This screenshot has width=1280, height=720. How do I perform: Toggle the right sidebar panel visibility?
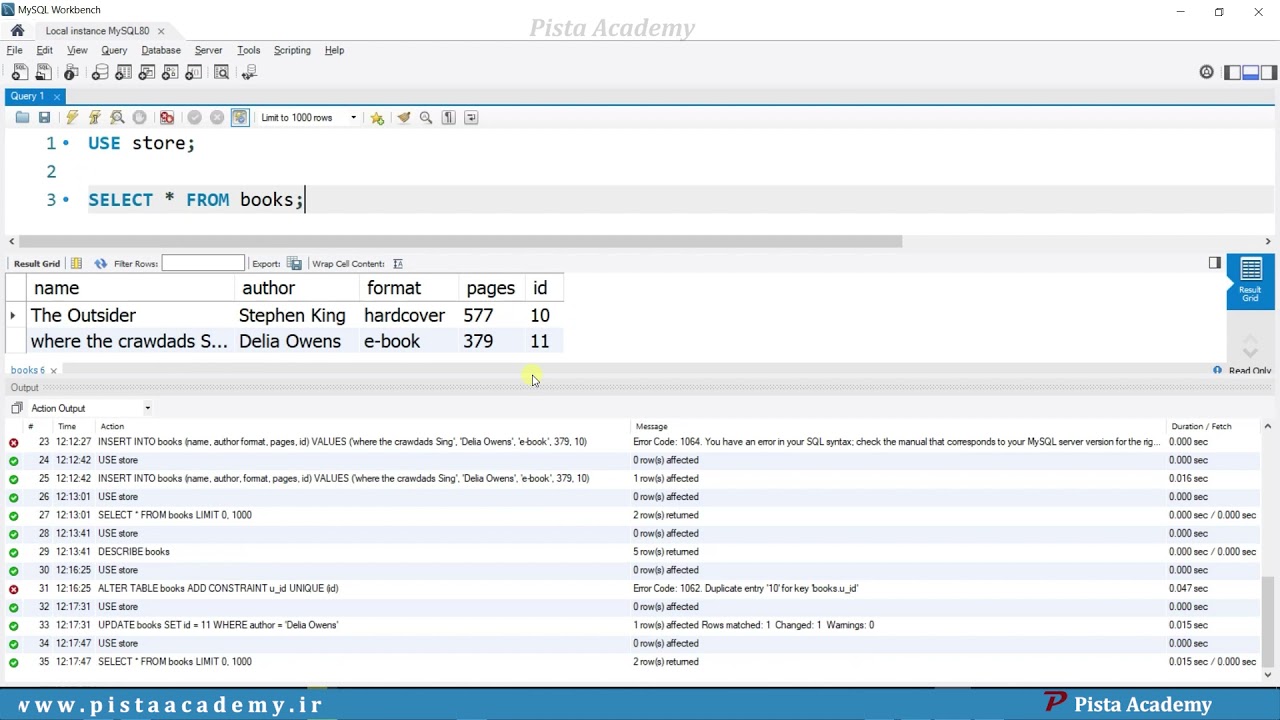[x=1269, y=72]
